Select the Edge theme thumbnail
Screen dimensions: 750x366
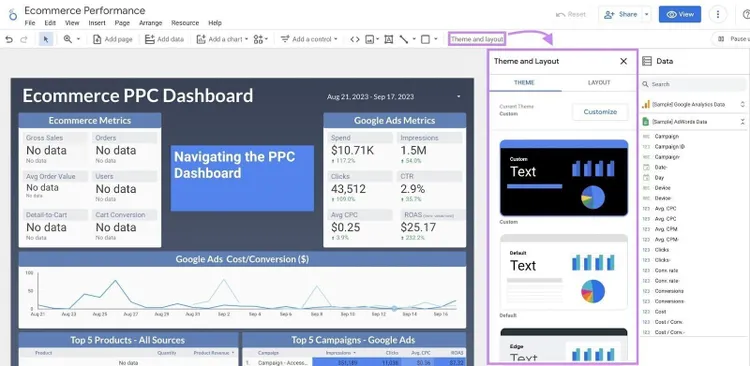[x=564, y=344]
